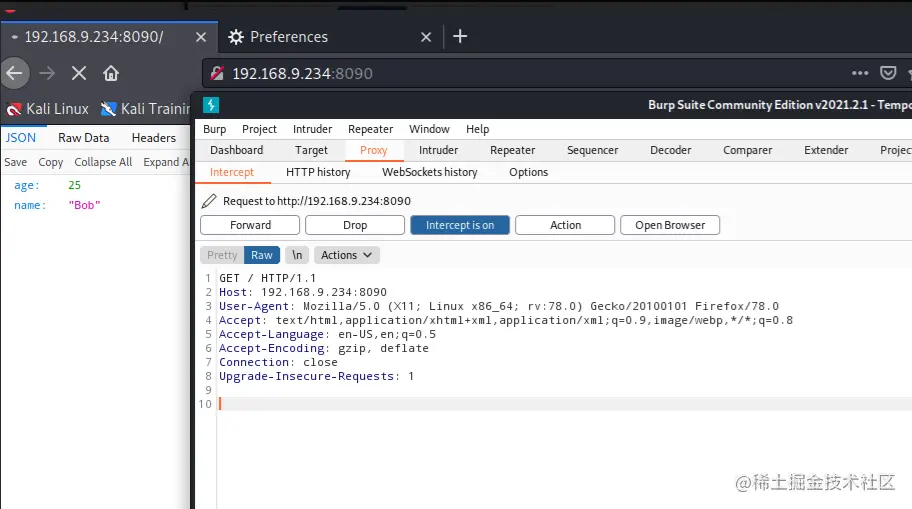Close the 192.168.9.234:8090 browser tab
Viewport: 912px width, 509px height.
(201, 37)
